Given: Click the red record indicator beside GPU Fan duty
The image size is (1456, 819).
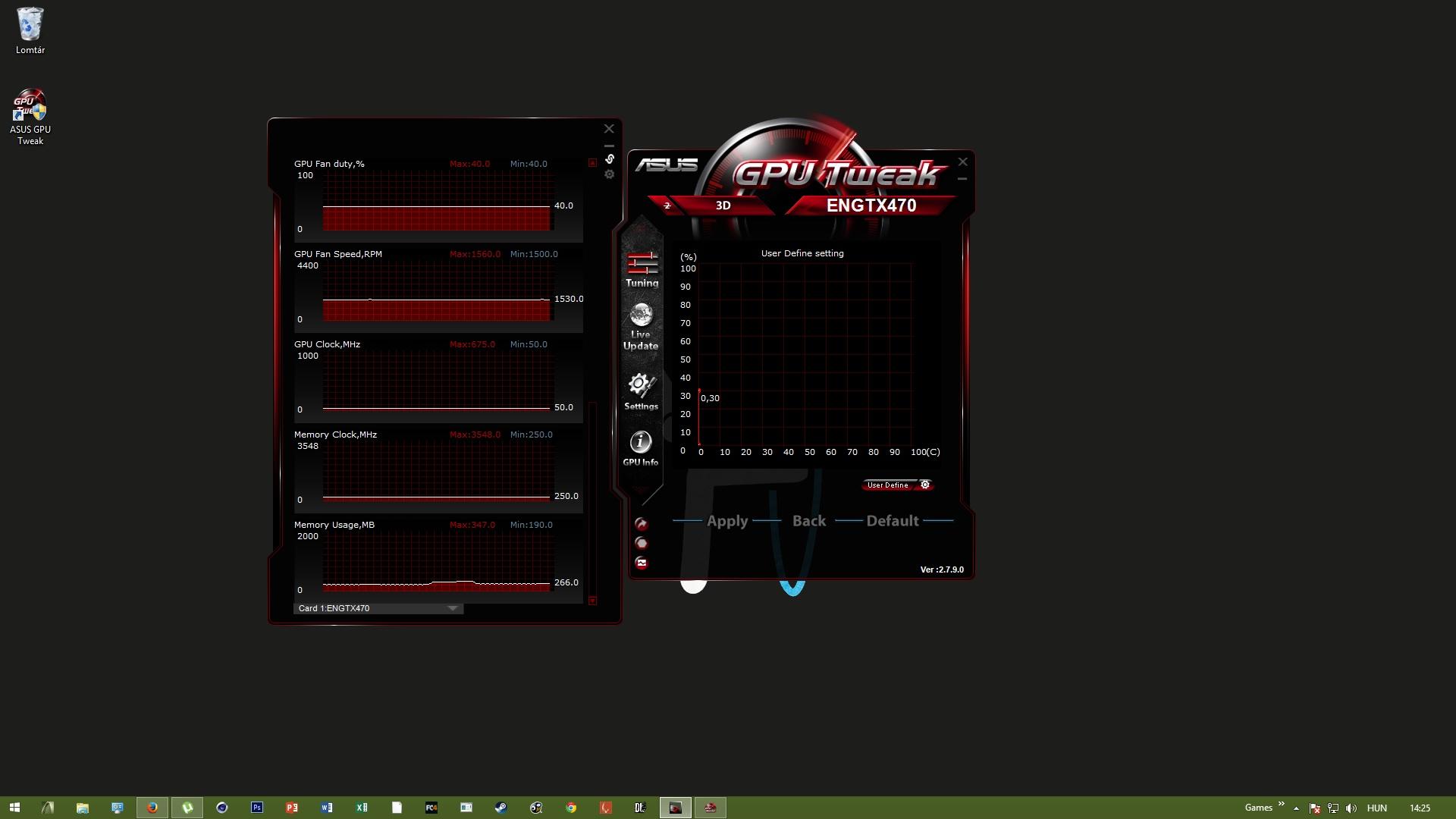Looking at the screenshot, I should tap(592, 163).
